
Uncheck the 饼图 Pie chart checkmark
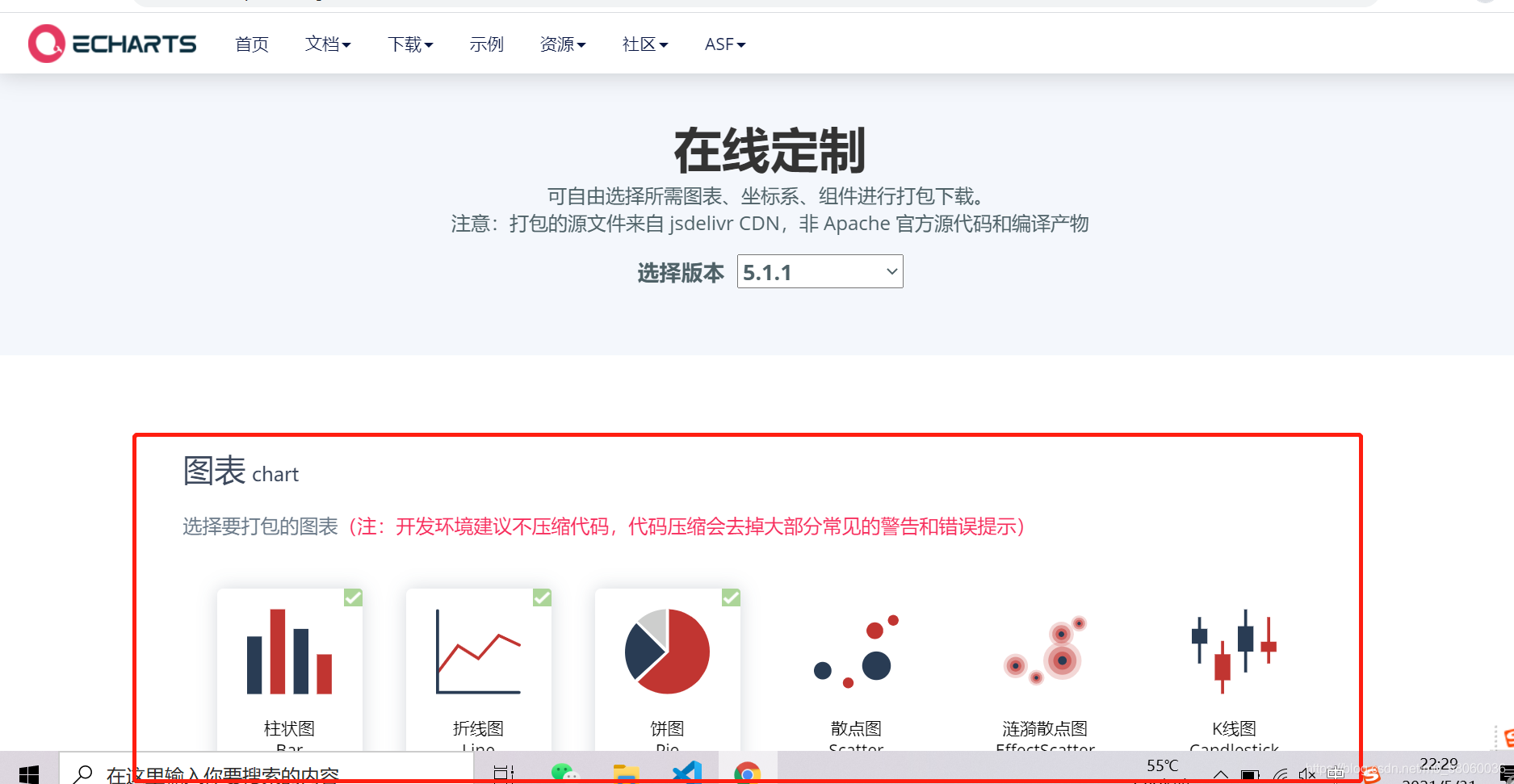point(731,597)
